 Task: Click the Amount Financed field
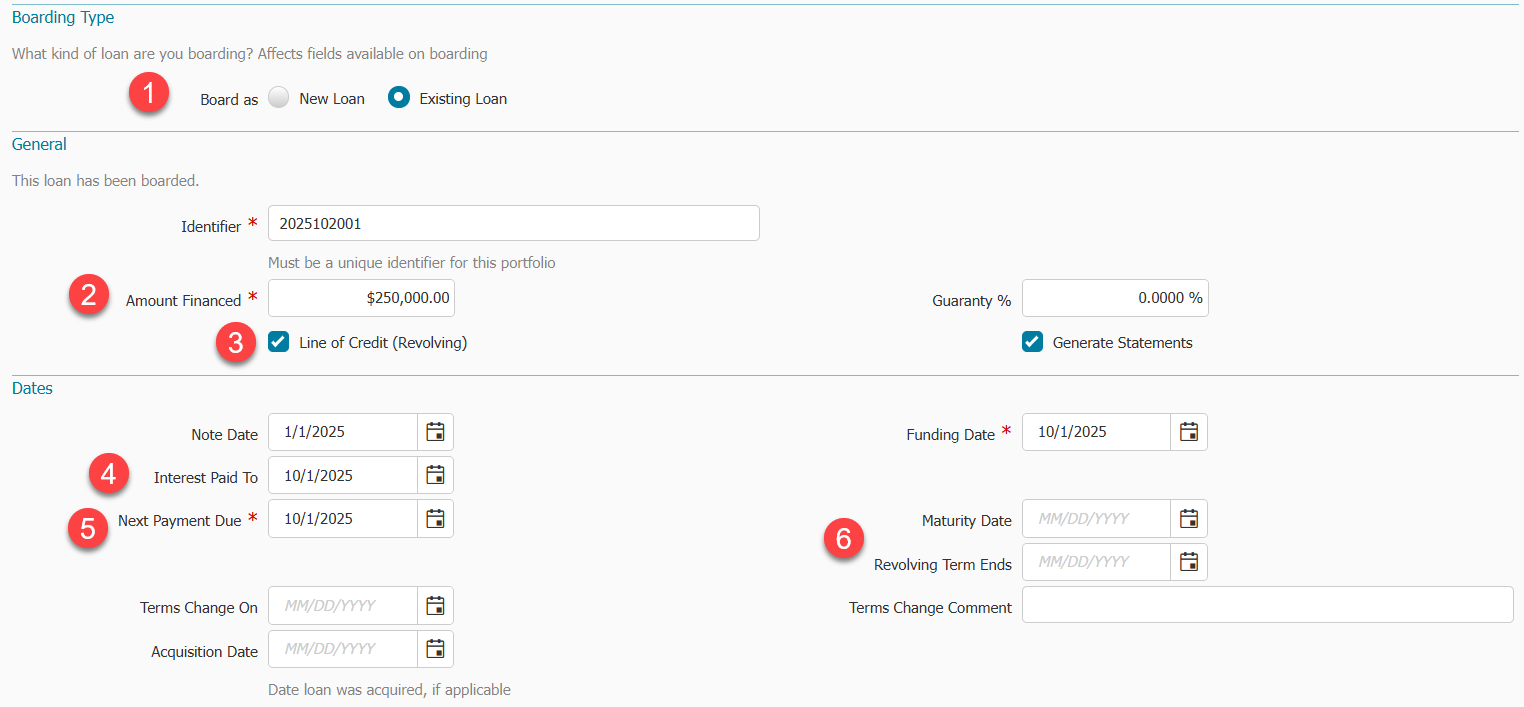[361, 298]
